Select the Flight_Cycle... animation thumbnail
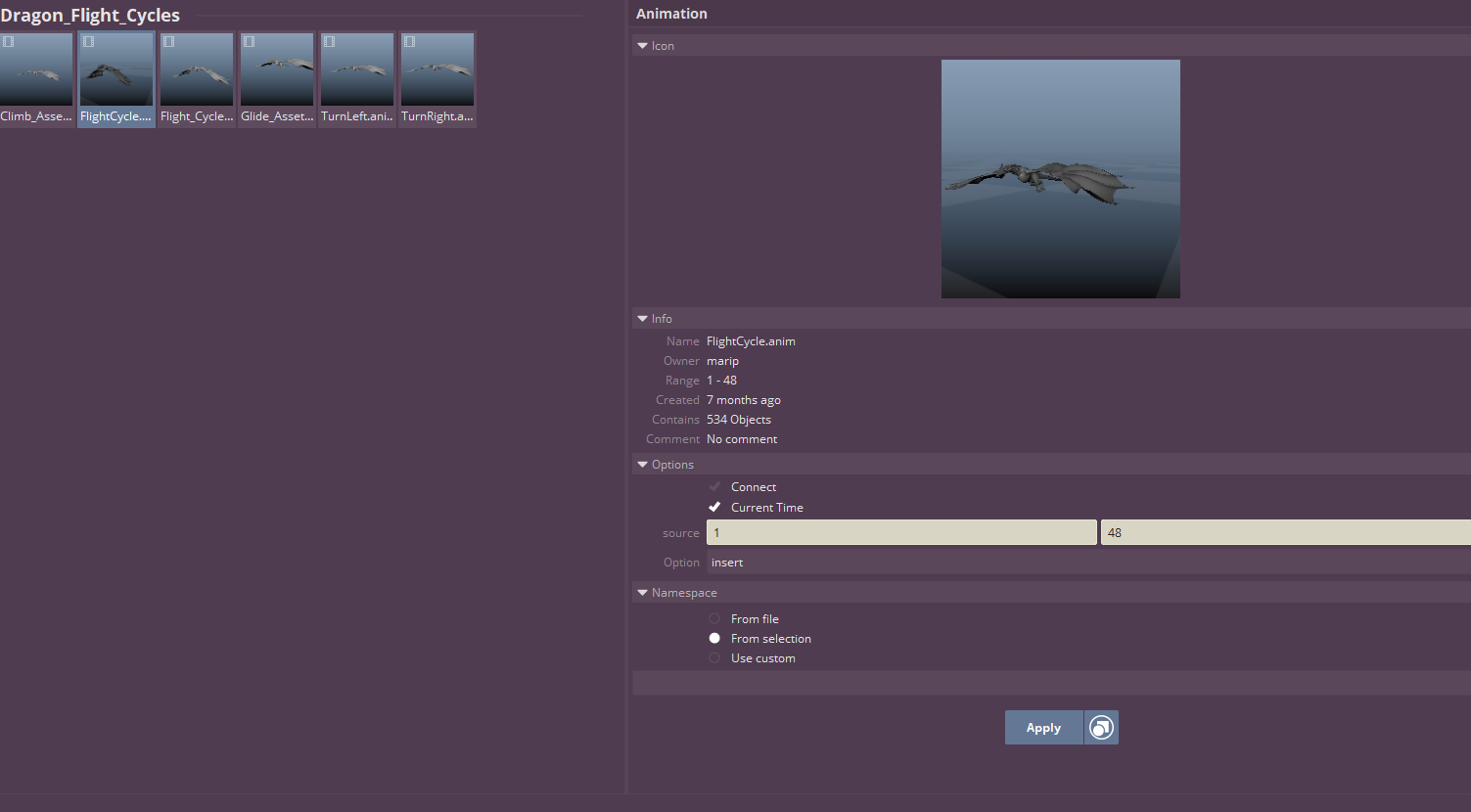Image resolution: width=1471 pixels, height=812 pixels. 197,79
